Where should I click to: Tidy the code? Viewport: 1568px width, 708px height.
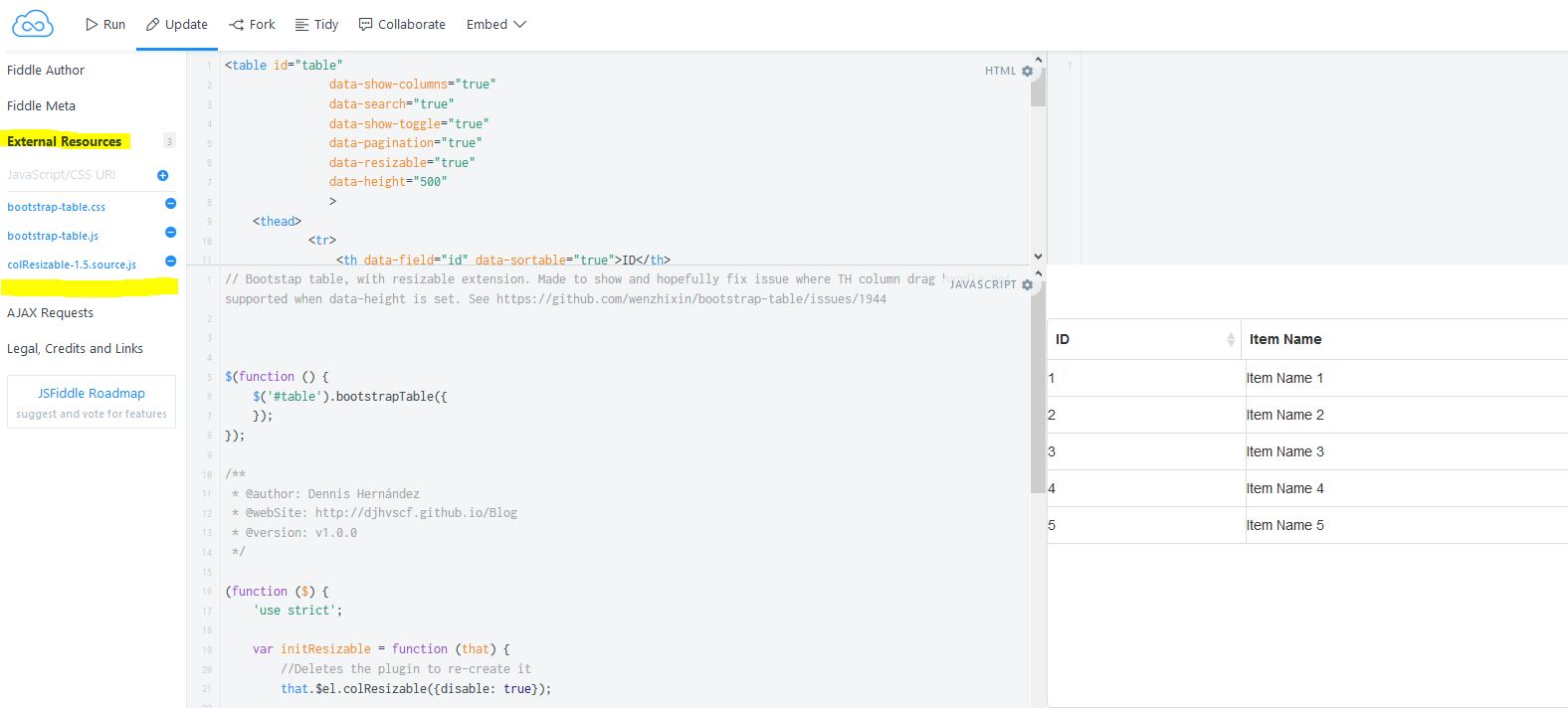tap(316, 24)
